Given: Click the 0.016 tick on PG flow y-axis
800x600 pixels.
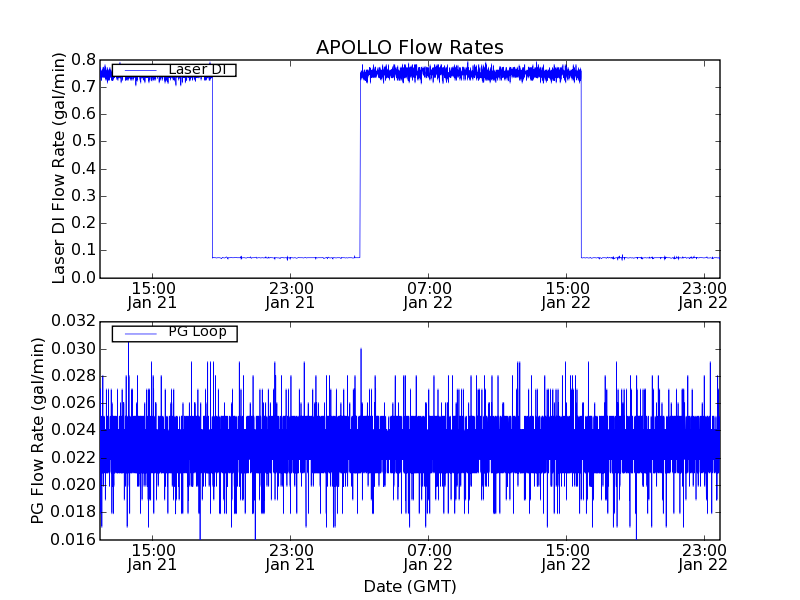Looking at the screenshot, I should [x=75, y=539].
